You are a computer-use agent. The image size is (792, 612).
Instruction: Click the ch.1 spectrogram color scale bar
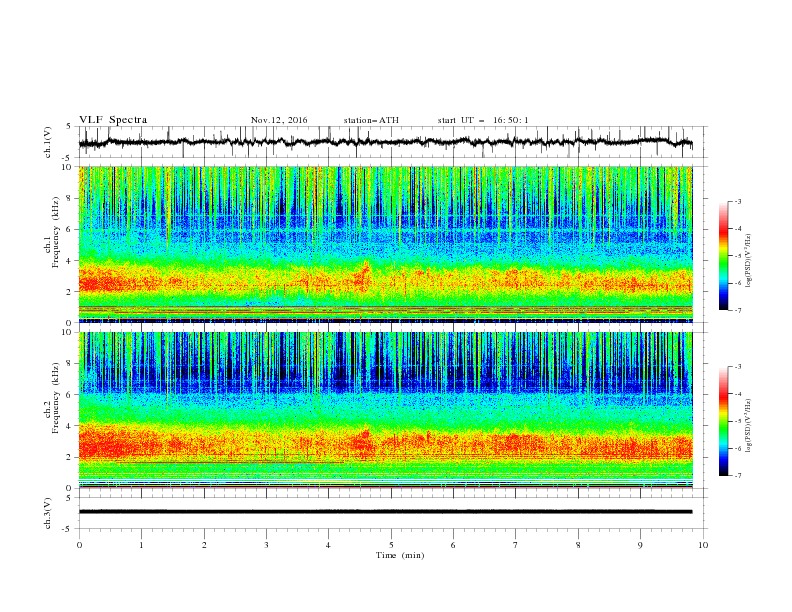pyautogui.click(x=723, y=256)
